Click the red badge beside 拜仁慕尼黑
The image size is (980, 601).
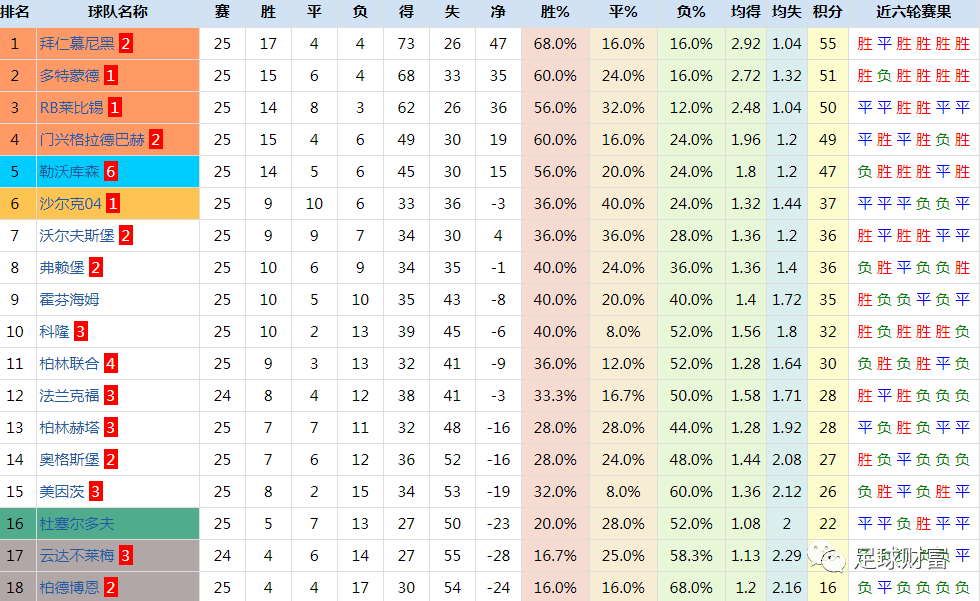tap(126, 44)
